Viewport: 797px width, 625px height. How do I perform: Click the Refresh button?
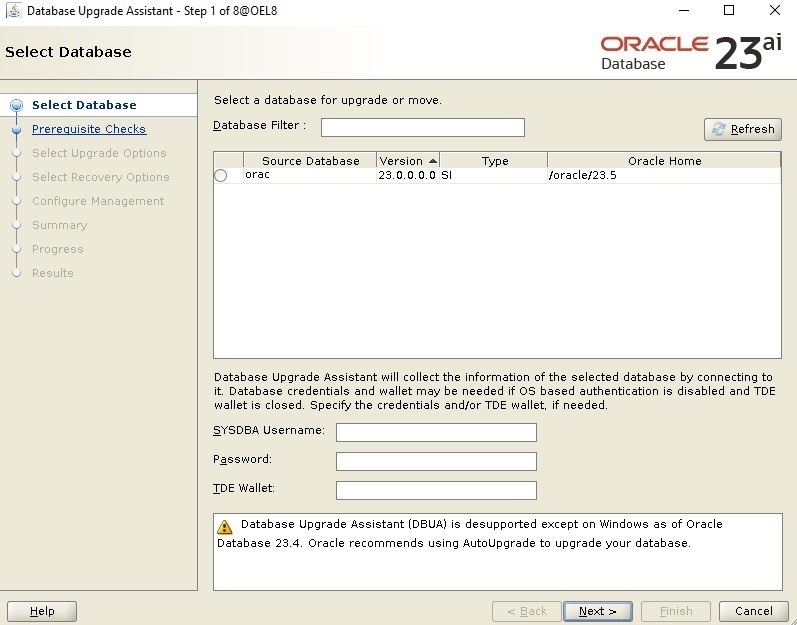click(743, 129)
